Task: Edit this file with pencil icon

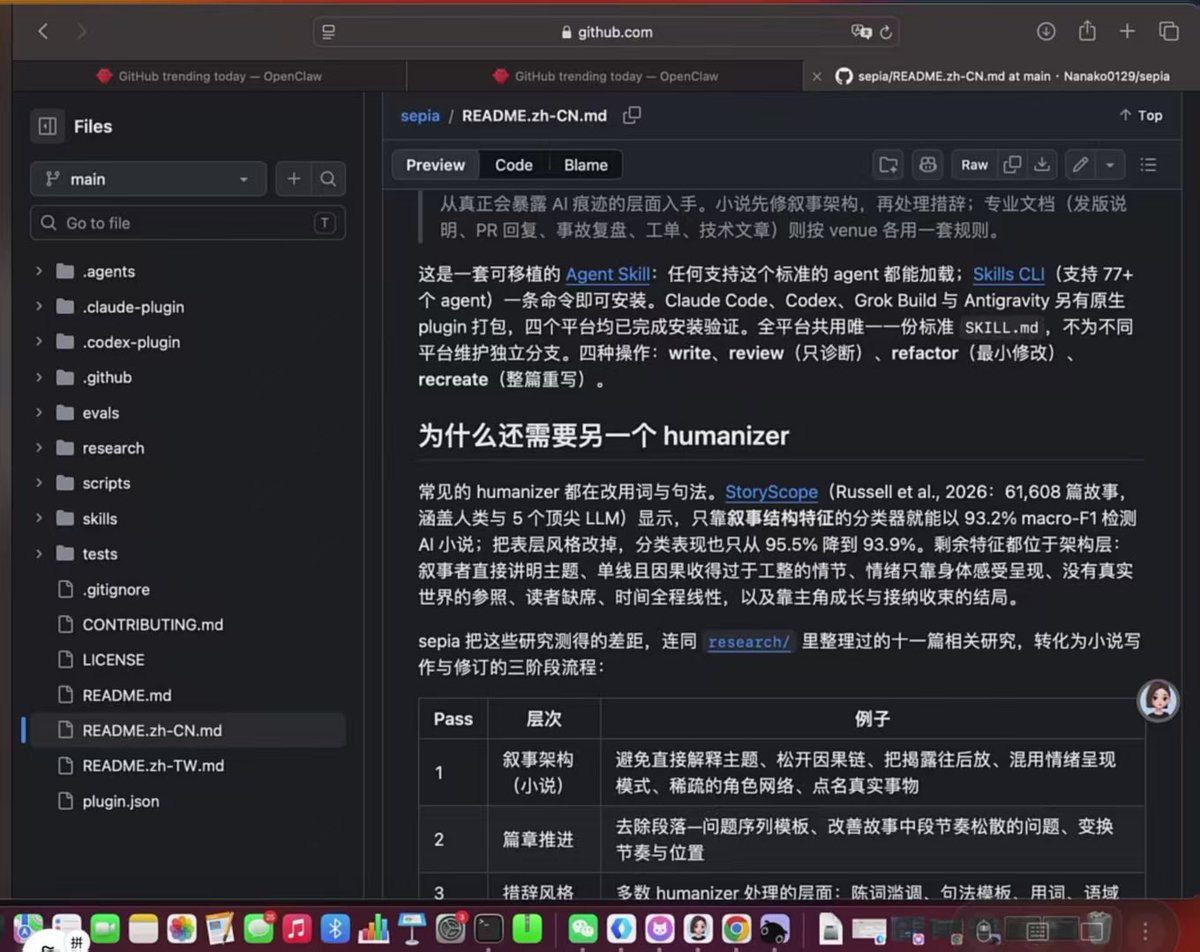Action: point(1079,165)
